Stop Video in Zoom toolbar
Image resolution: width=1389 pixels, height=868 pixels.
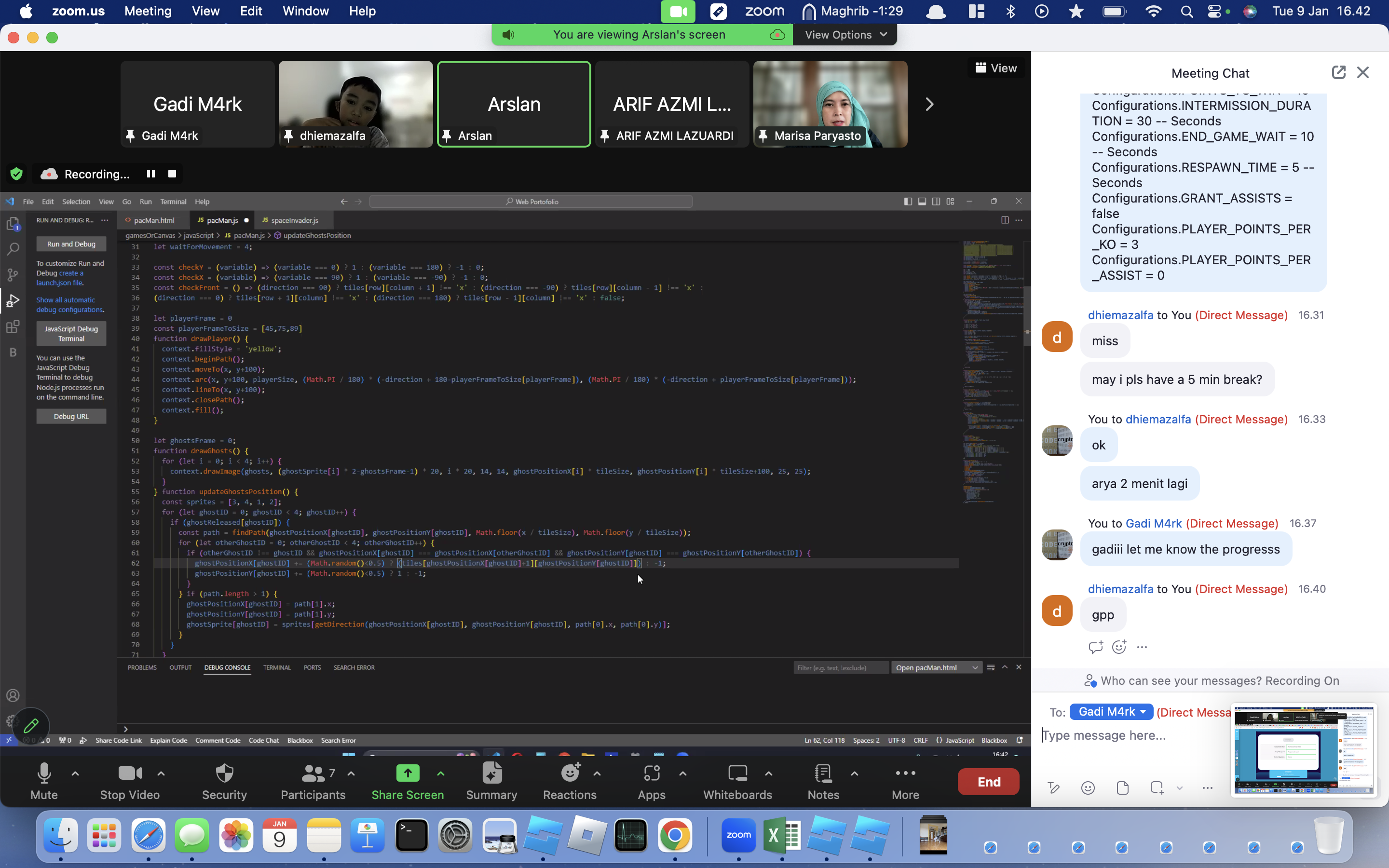(130, 781)
